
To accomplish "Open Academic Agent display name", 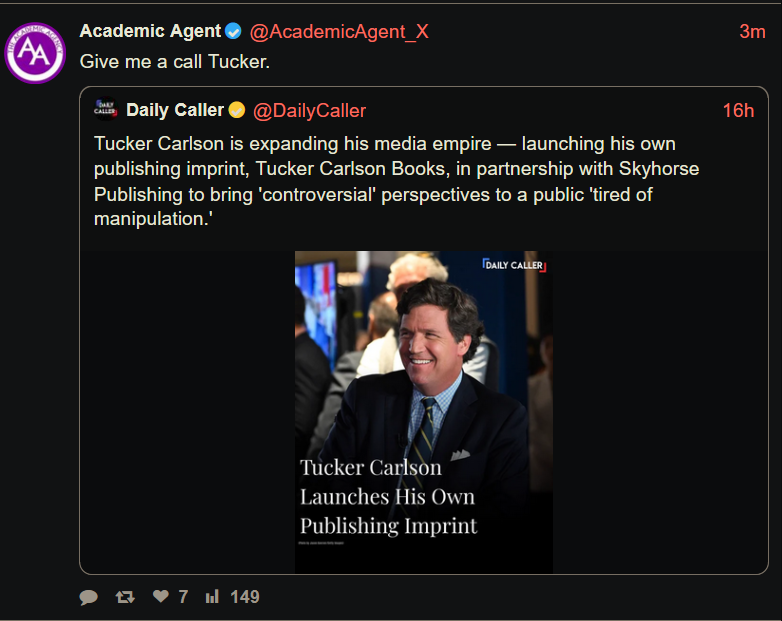I will (x=150, y=31).
